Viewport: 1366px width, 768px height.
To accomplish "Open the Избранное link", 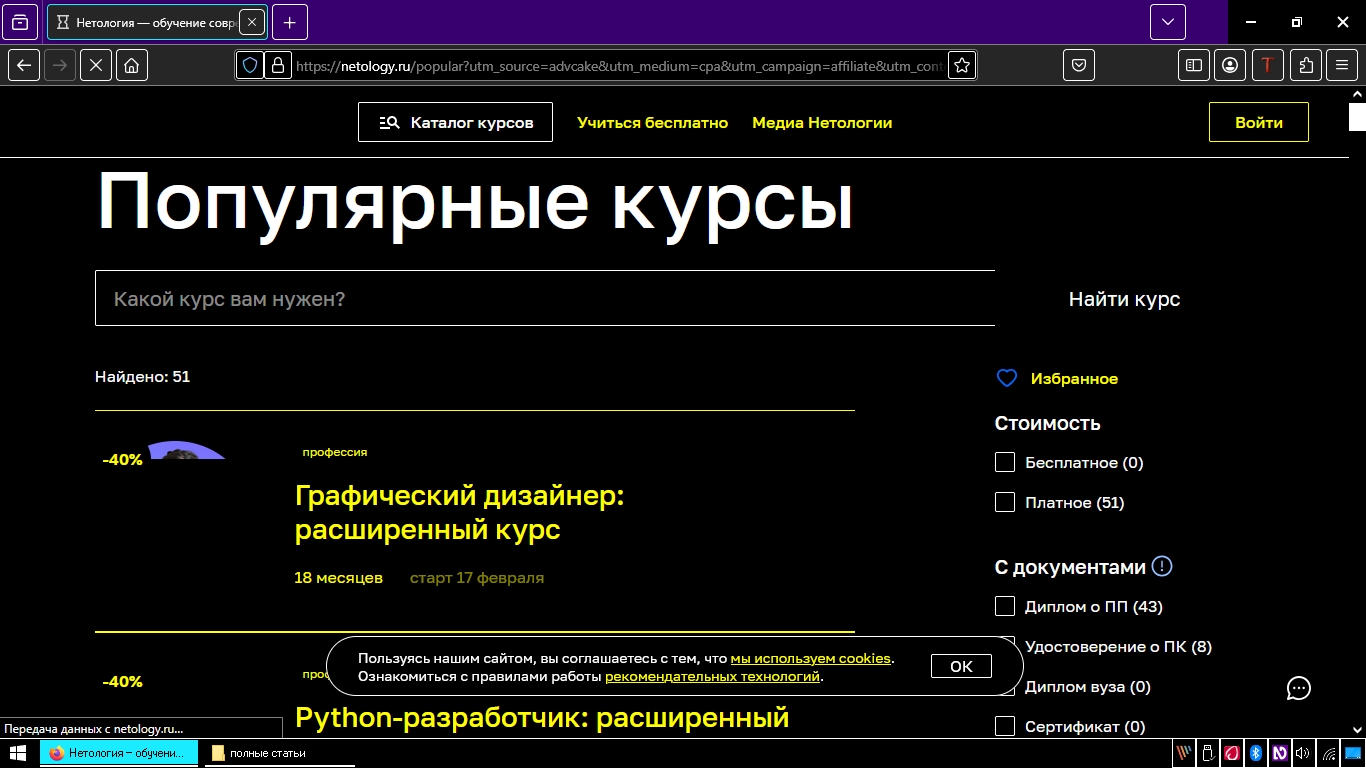I will pos(1074,379).
